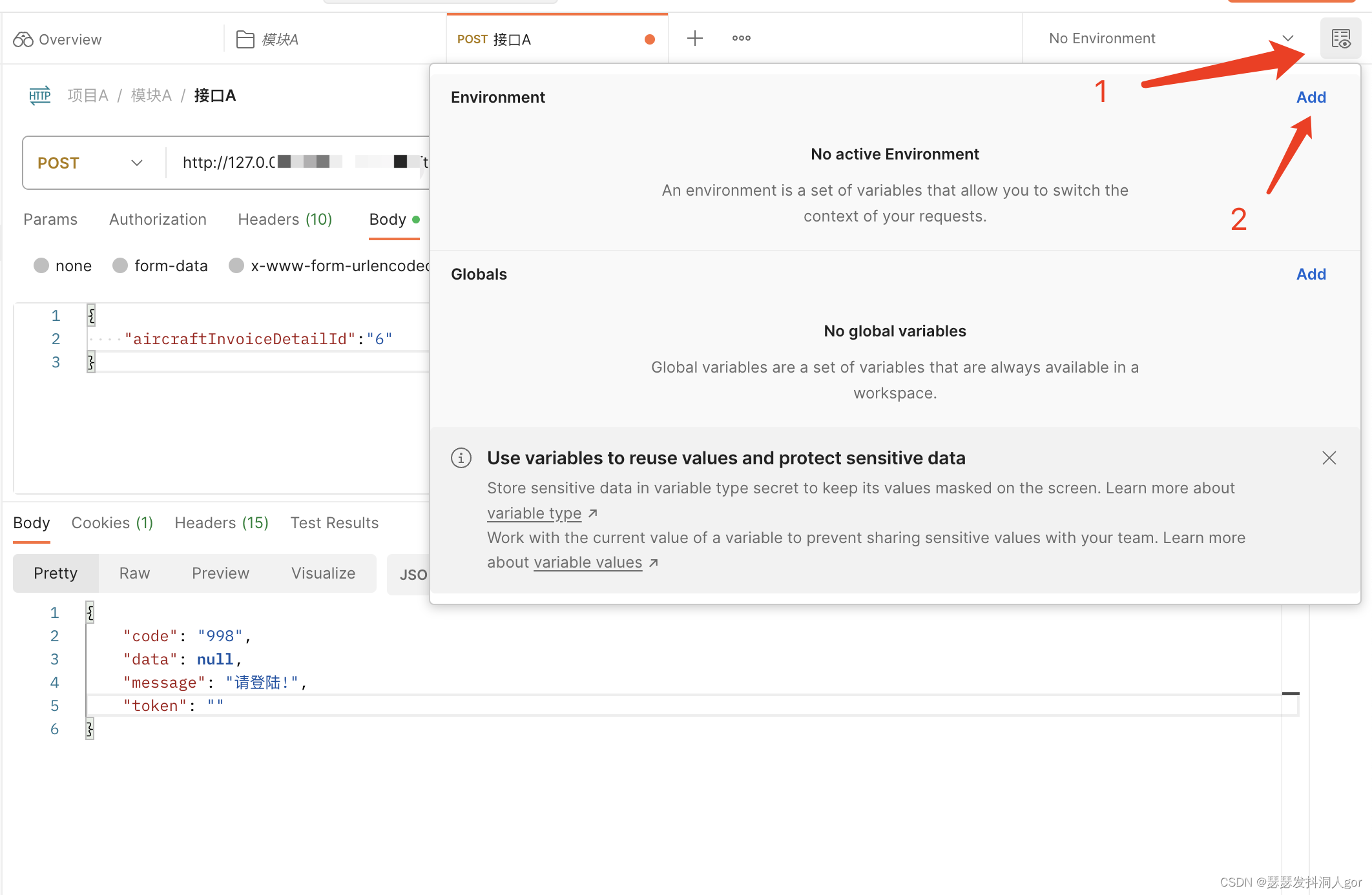Switch response view to Visualize
The height and width of the screenshot is (895, 1372).
click(323, 573)
